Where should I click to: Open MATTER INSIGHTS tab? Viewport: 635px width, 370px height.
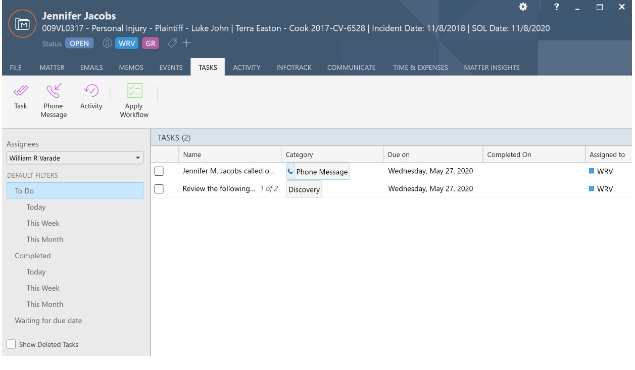(x=491, y=68)
